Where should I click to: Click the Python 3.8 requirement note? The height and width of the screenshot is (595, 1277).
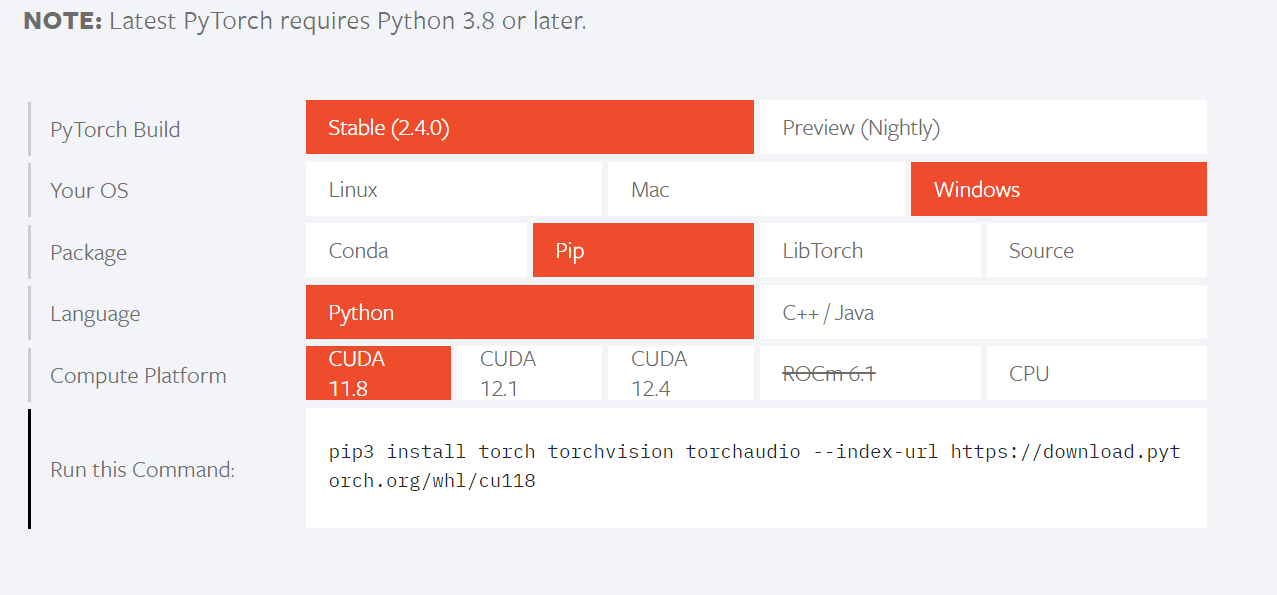click(304, 21)
